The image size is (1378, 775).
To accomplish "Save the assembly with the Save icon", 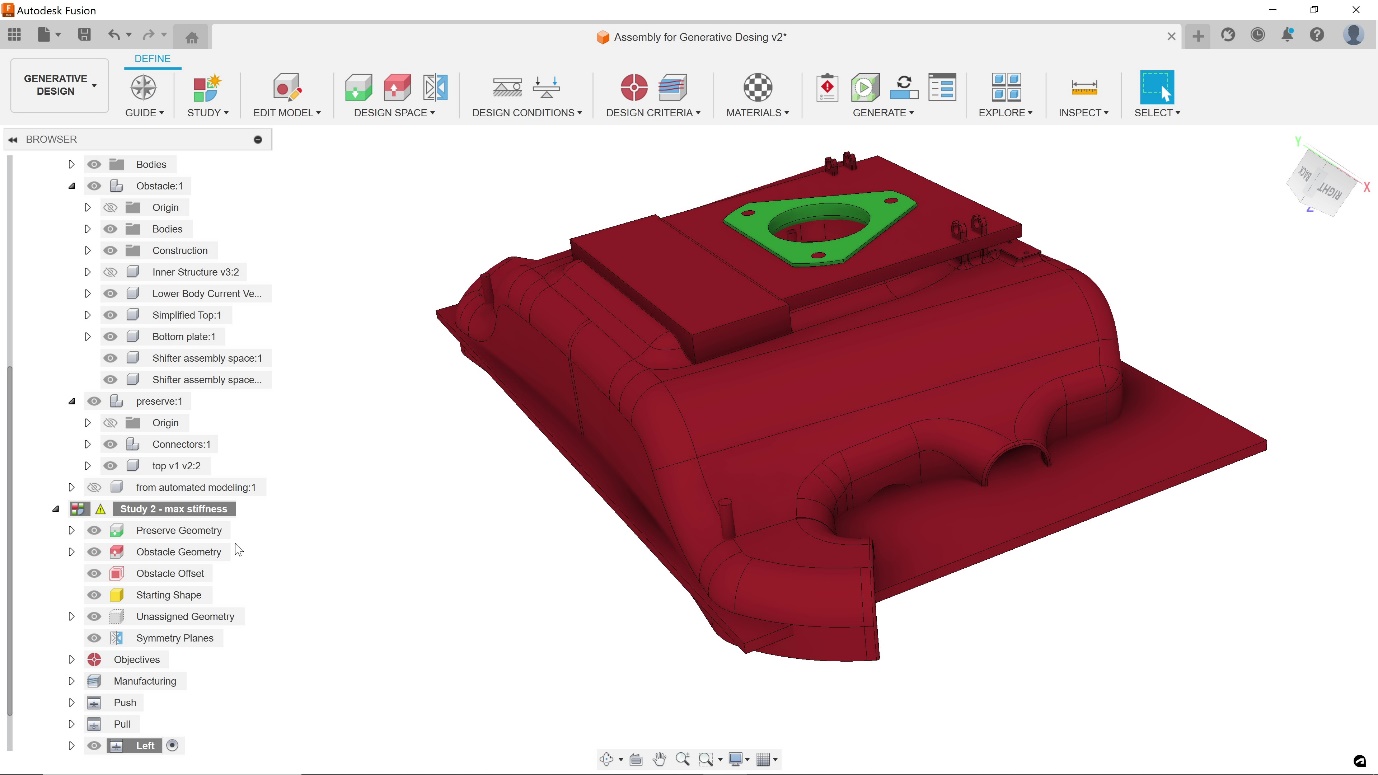I will [84, 34].
